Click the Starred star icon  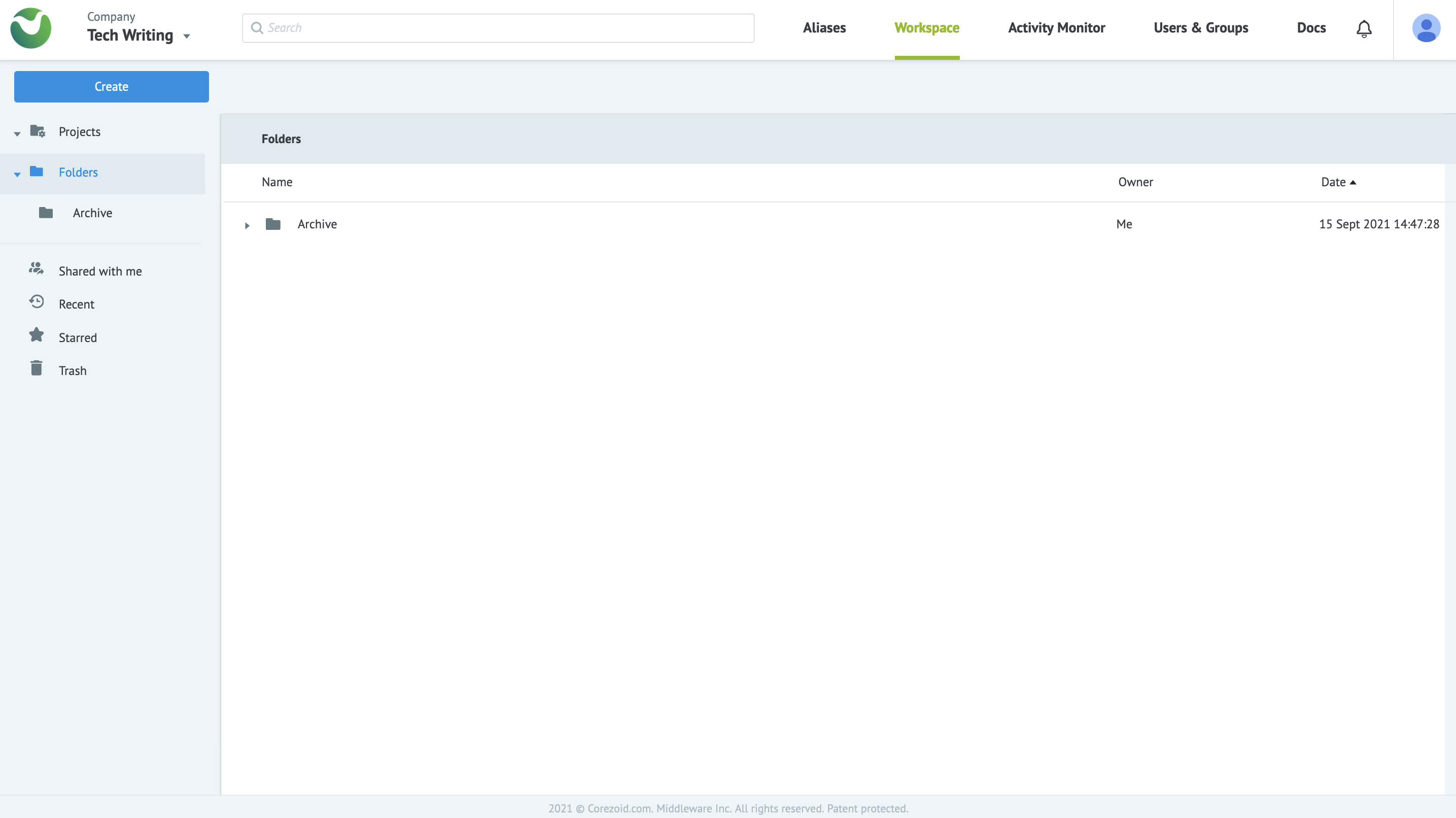[37, 335]
